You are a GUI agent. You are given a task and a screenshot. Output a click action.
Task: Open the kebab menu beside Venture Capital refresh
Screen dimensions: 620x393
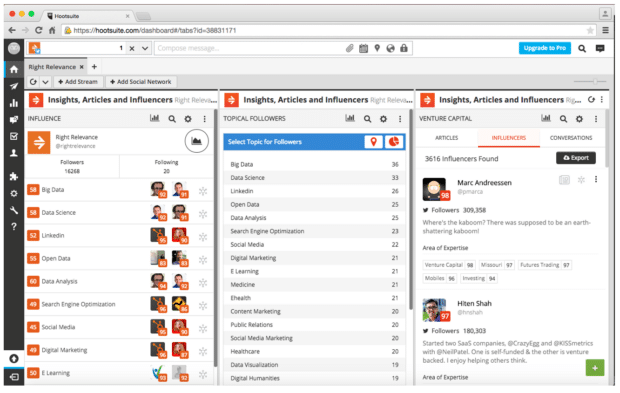(x=602, y=100)
